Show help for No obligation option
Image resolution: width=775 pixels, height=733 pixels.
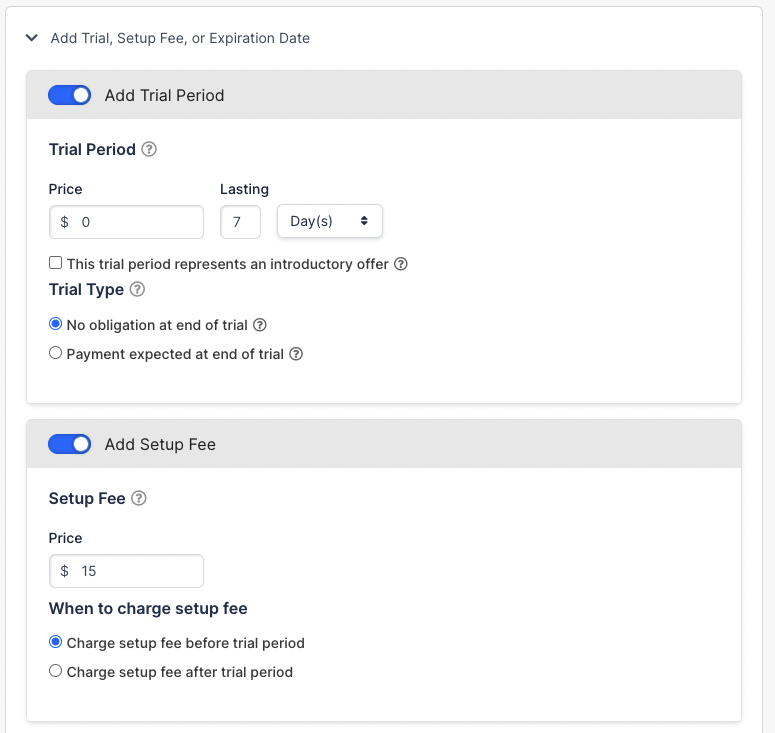tap(259, 325)
